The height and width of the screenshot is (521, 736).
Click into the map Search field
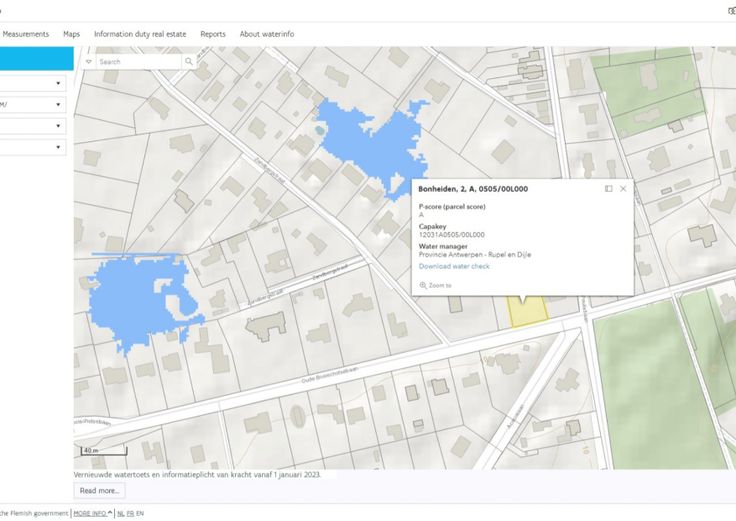[138, 62]
